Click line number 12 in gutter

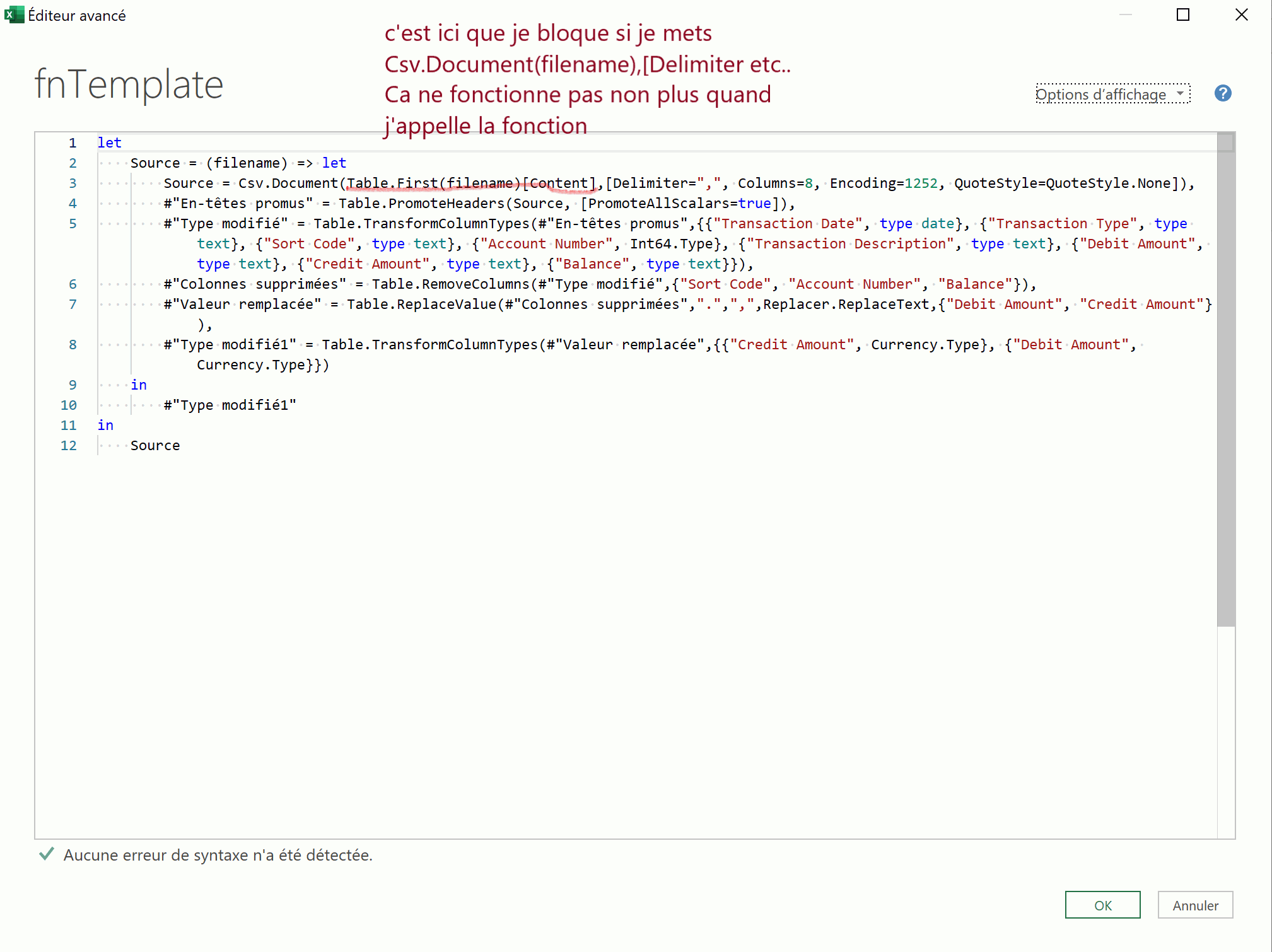pyautogui.click(x=69, y=446)
